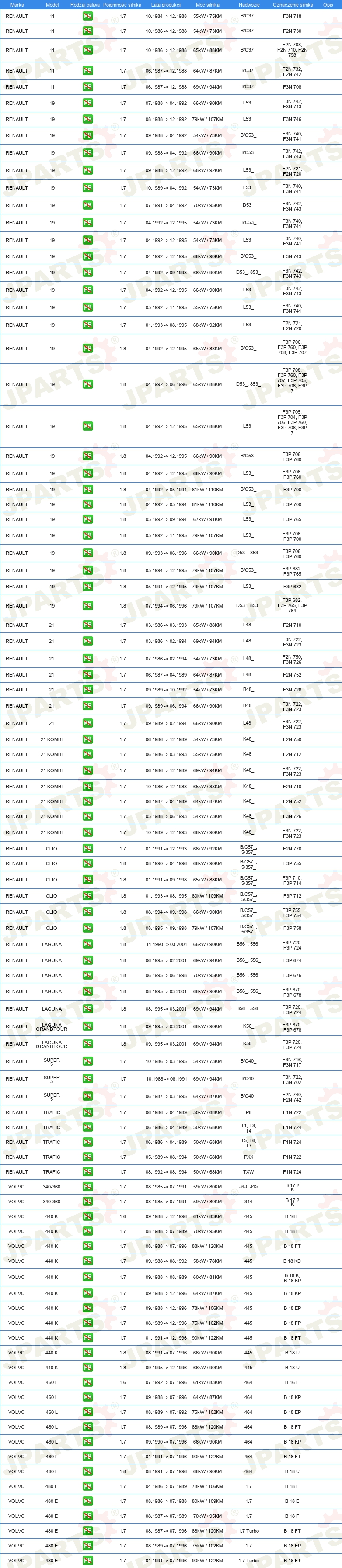This screenshot has height=1568, width=342.
Task: Click Volvo 480 E dates 04.1986 -> 07.1989
Action: [x=166, y=1486]
